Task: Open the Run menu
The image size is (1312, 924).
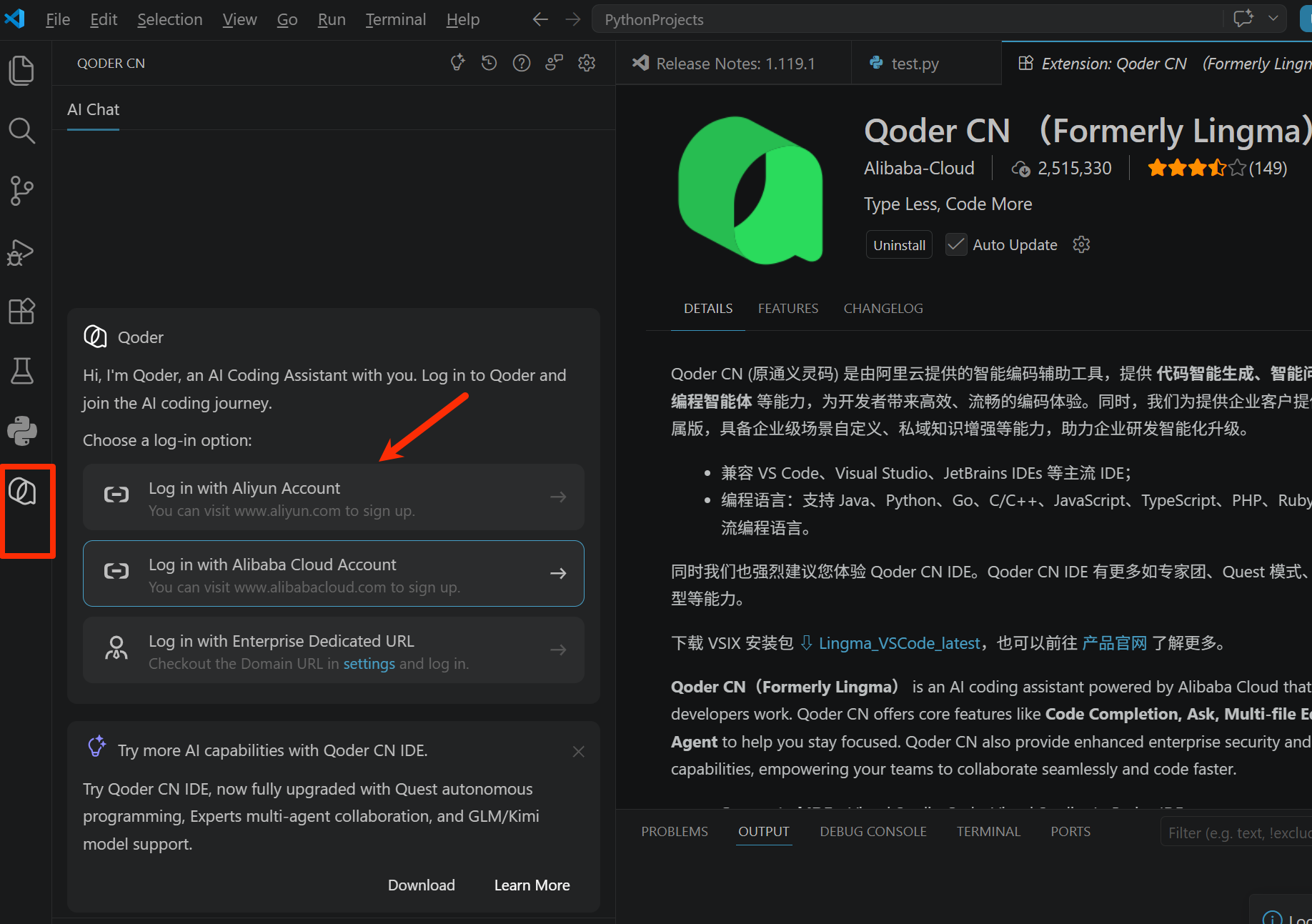Action: (332, 19)
